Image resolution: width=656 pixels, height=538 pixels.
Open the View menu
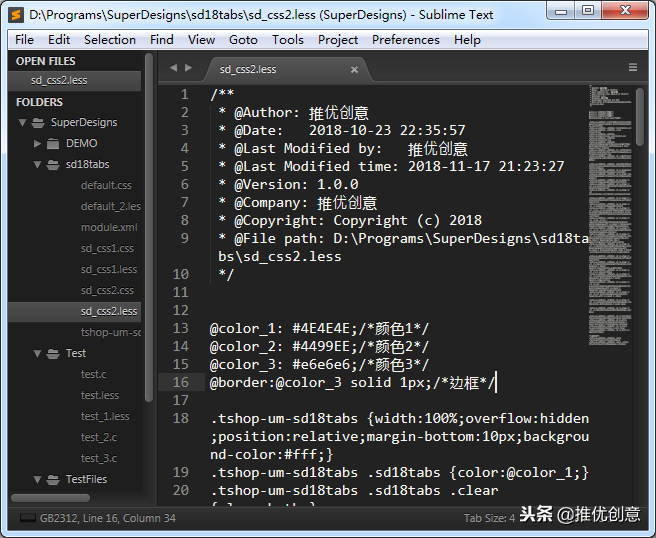point(201,40)
